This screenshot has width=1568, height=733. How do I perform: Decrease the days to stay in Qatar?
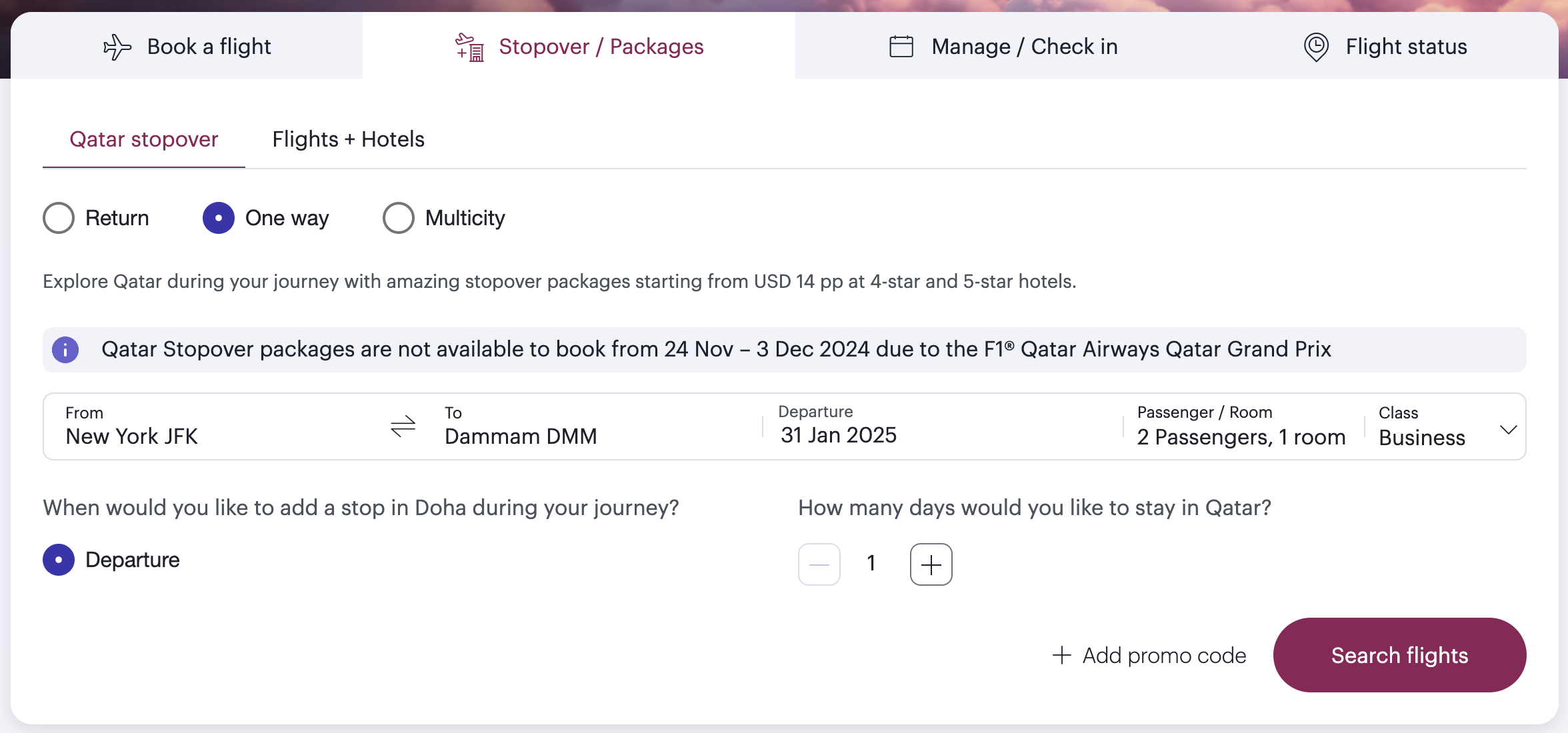click(x=819, y=564)
